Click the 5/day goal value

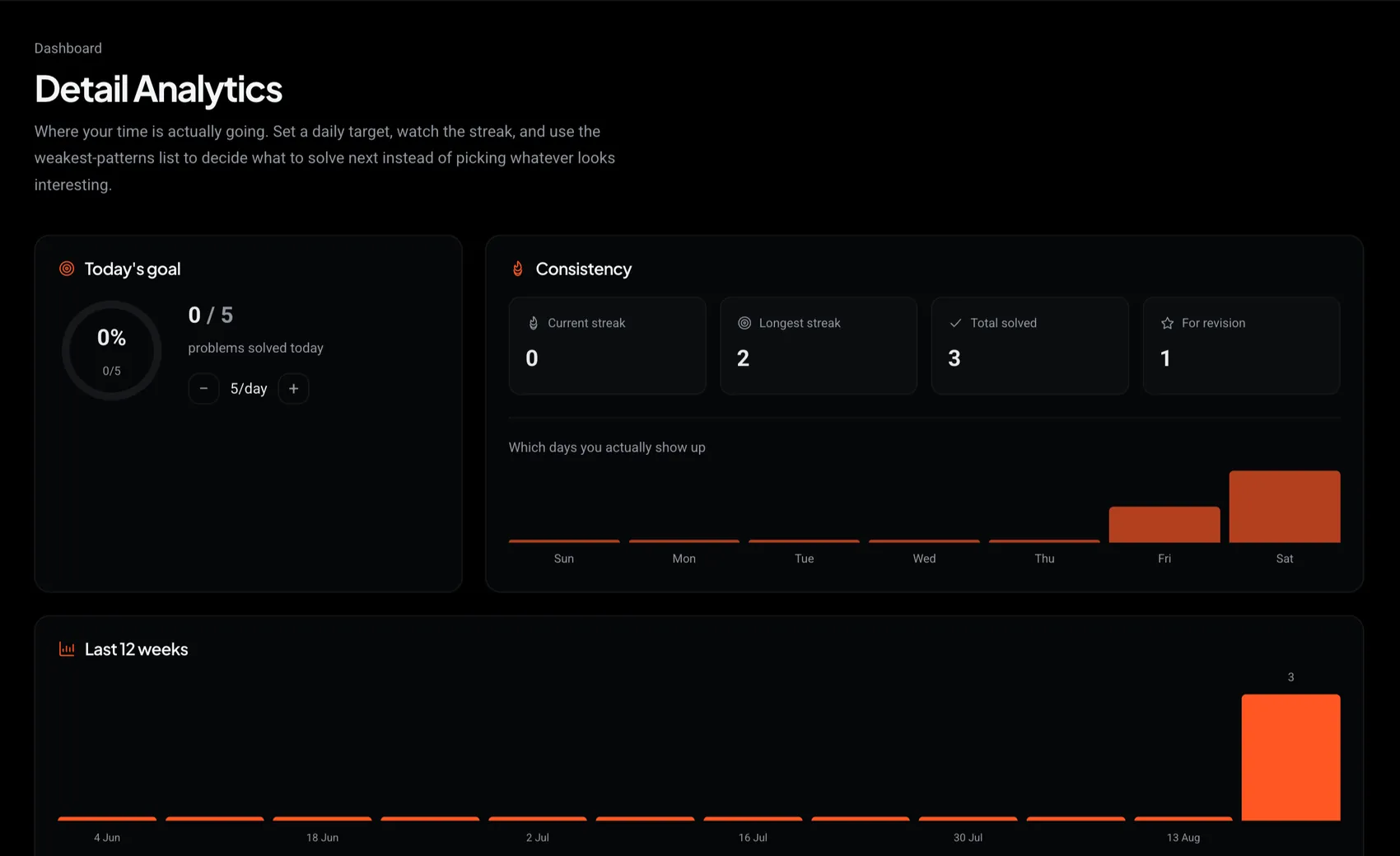(x=249, y=388)
